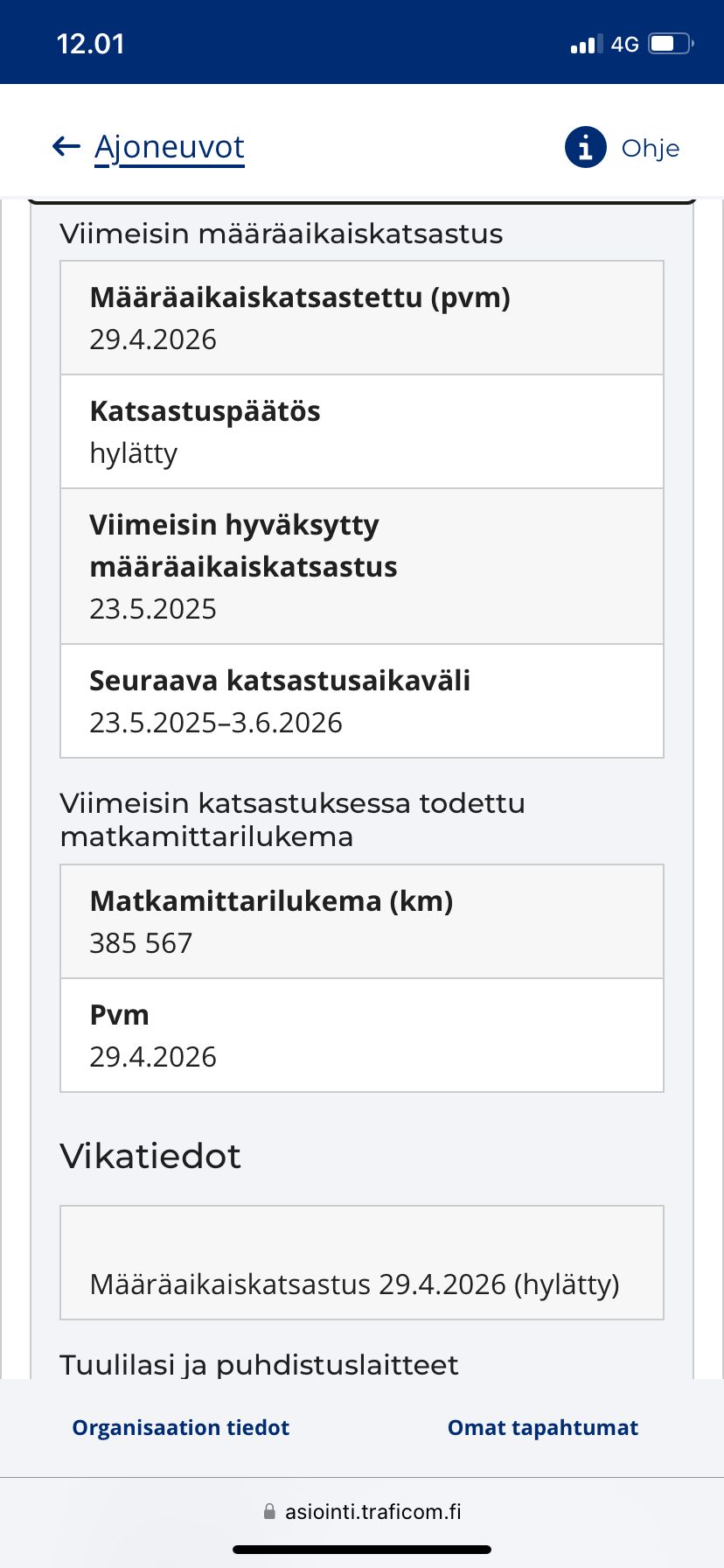Screen dimensions: 724x1568
Task: Tap the battery icon in status bar
Action: 671,44
